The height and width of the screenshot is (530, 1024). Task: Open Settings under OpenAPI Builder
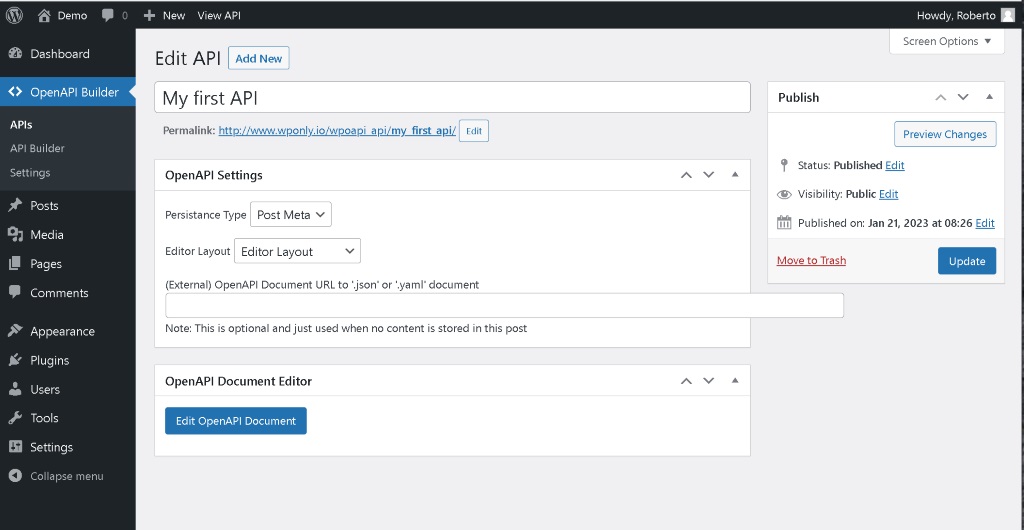coord(30,173)
